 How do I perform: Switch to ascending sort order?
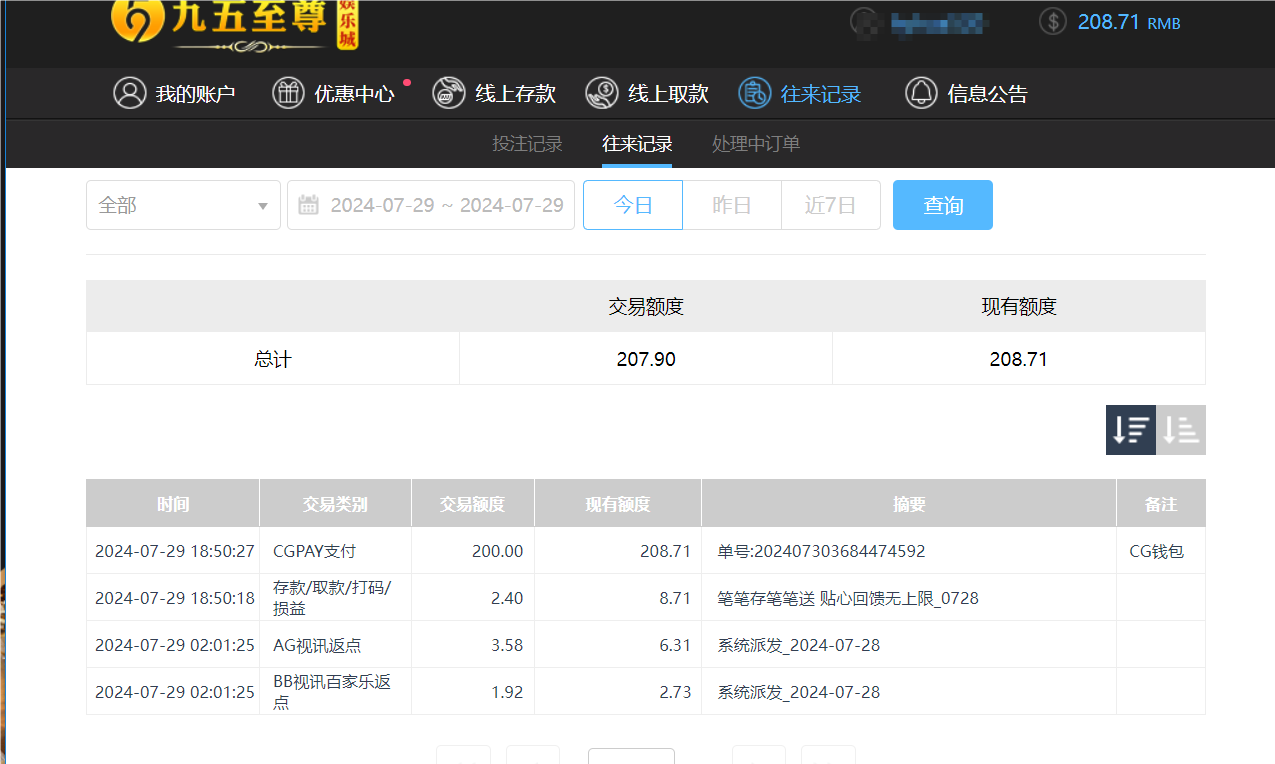1180,429
